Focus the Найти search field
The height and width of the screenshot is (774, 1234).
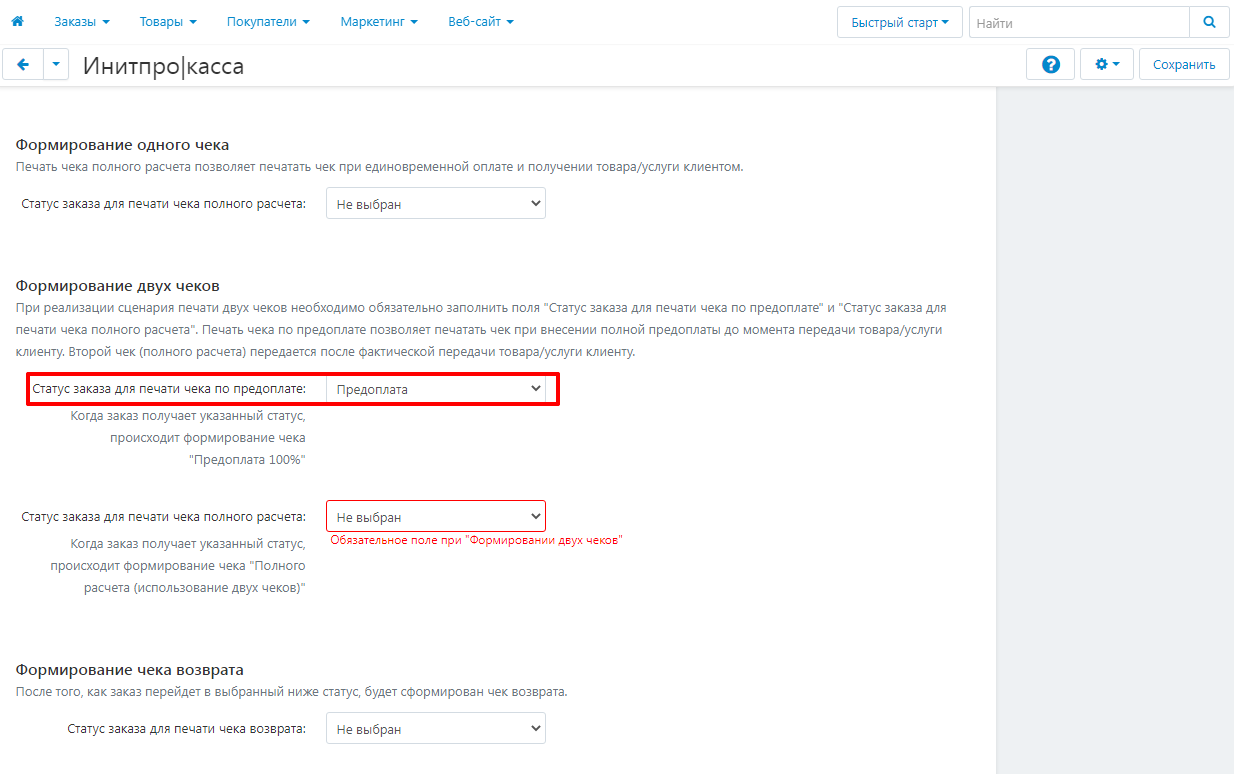(1079, 22)
